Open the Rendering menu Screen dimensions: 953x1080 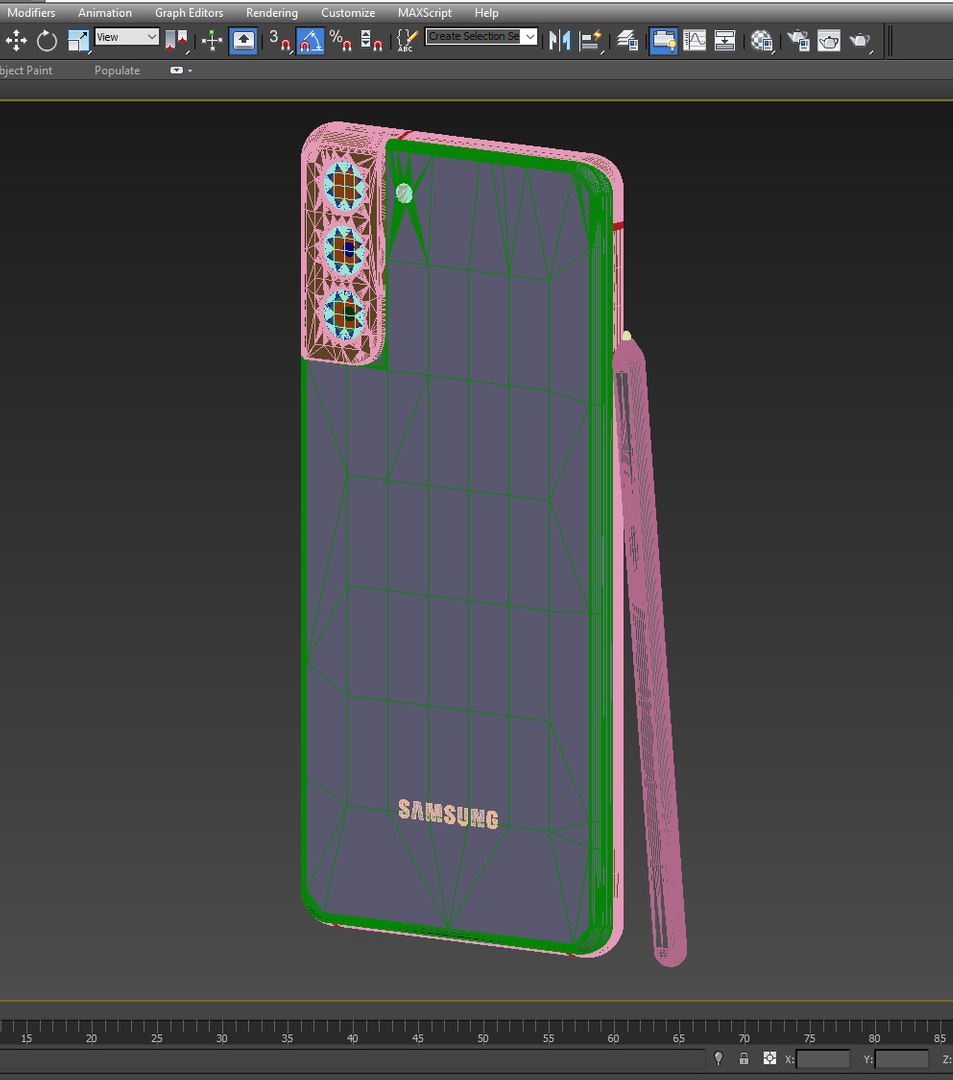point(272,12)
